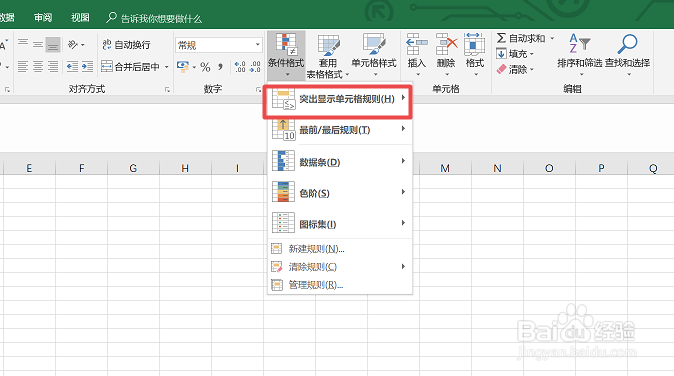Expand 填充 dropdown arrow
Image resolution: width=674 pixels, height=376 pixels.
pyautogui.click(x=532, y=54)
